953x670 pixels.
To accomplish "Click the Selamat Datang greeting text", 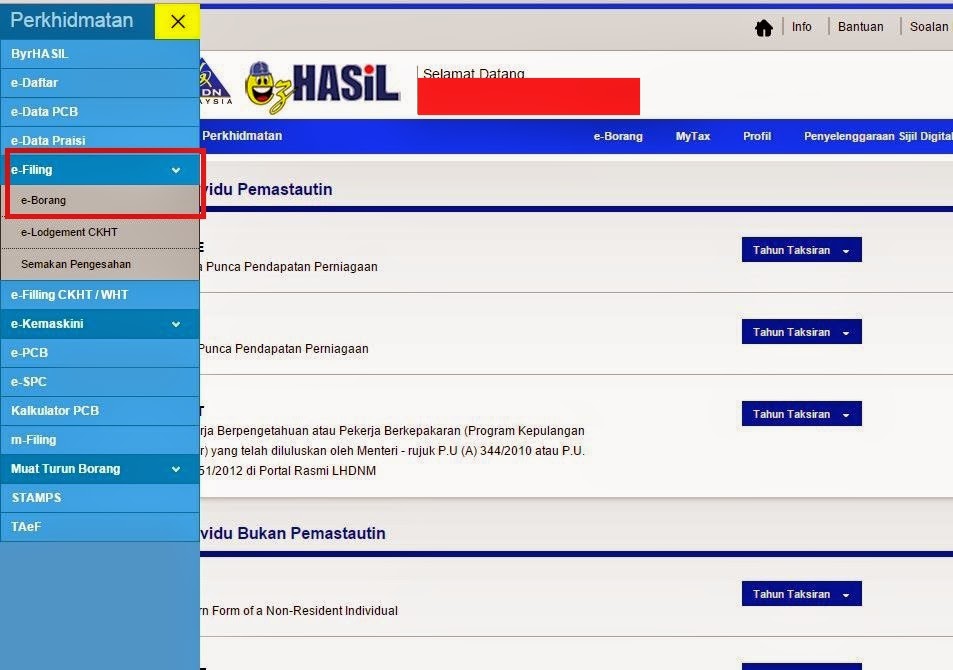I will tap(473, 72).
